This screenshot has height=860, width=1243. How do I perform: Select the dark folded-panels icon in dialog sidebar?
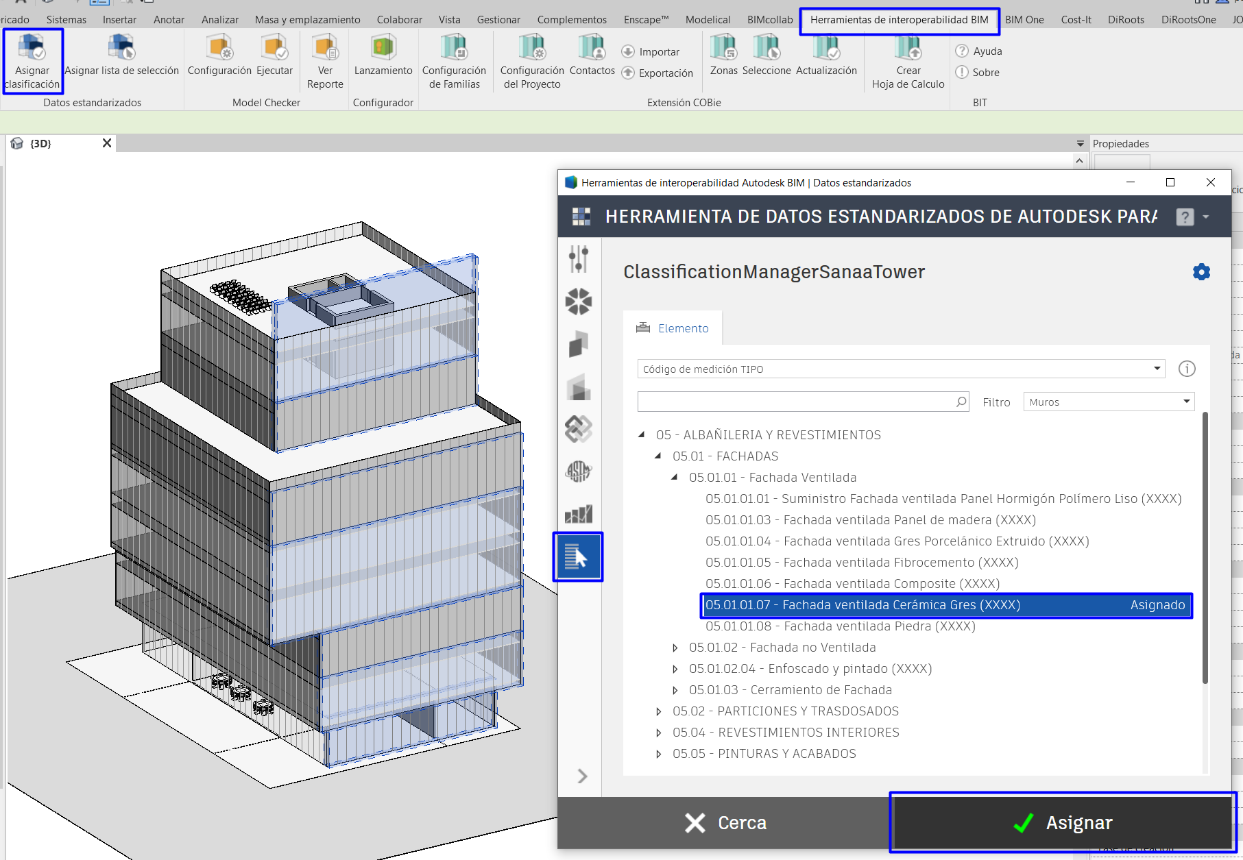click(x=578, y=344)
